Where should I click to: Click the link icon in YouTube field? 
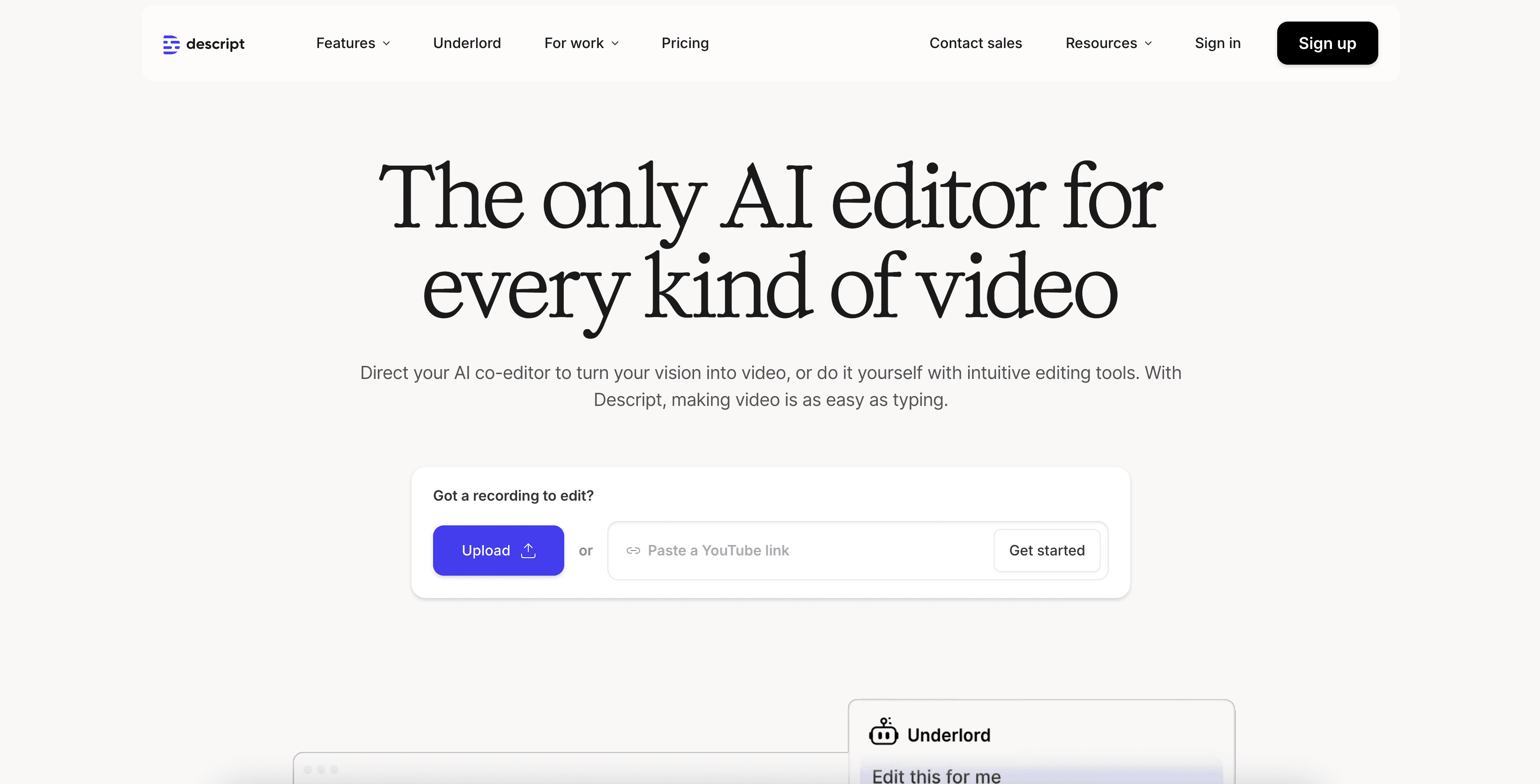tap(633, 551)
